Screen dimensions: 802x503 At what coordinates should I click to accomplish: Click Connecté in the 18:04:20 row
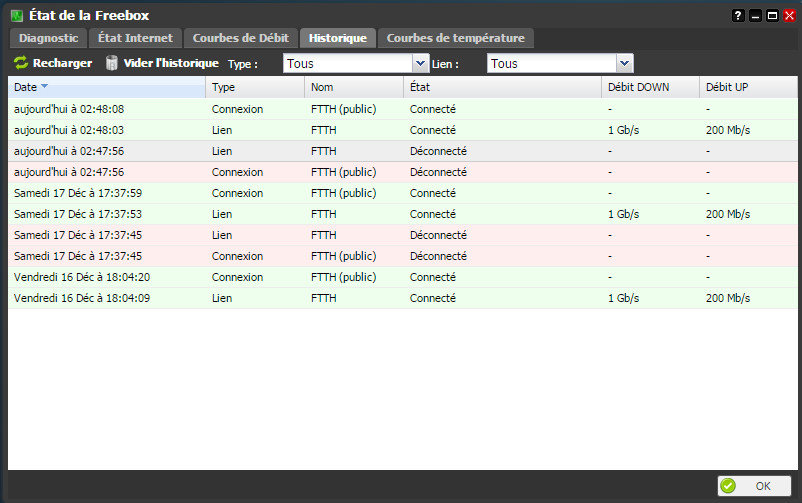coord(433,277)
